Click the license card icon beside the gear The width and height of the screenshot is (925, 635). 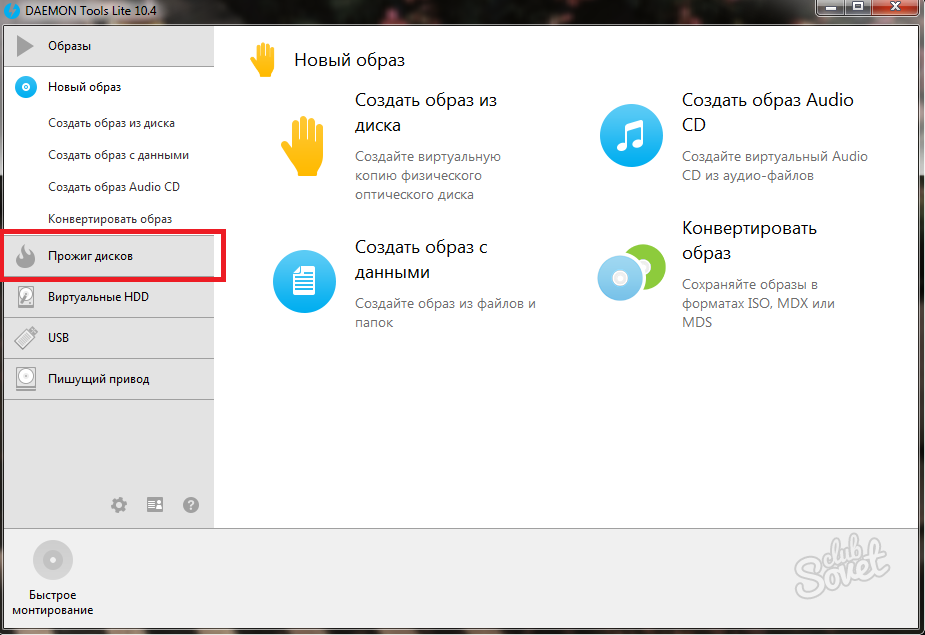pyautogui.click(x=155, y=505)
